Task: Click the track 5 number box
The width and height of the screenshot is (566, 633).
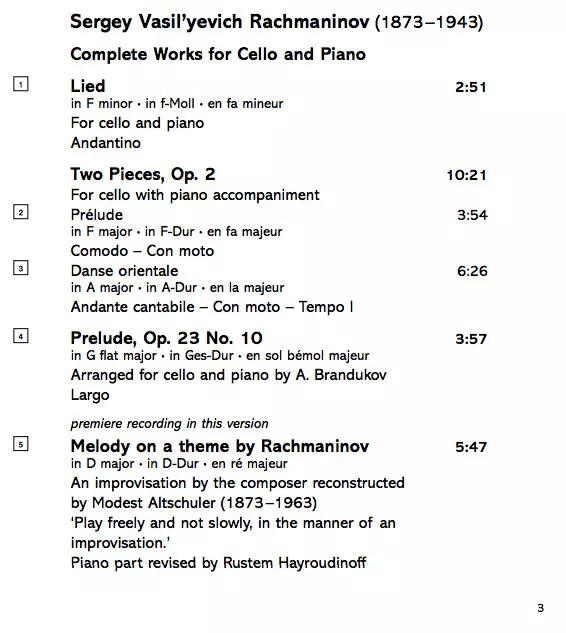Action: coord(21,444)
